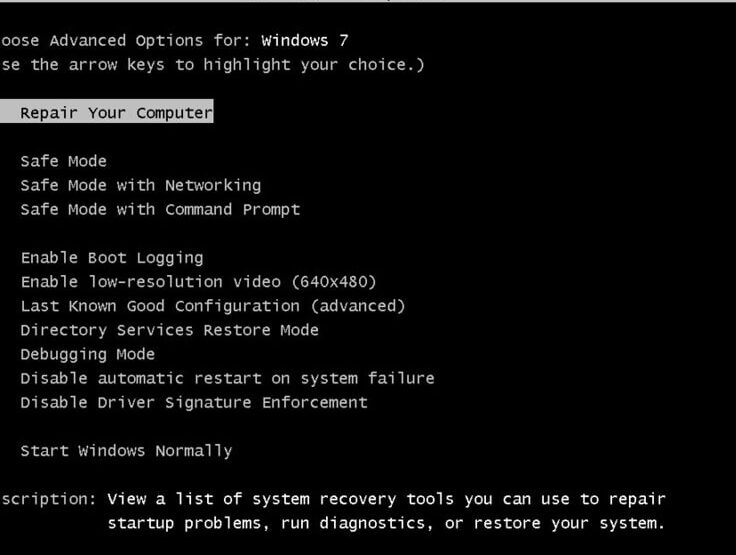Choose Enable Boot Logging
Image resolution: width=736 pixels, height=555 pixels.
click(x=112, y=258)
